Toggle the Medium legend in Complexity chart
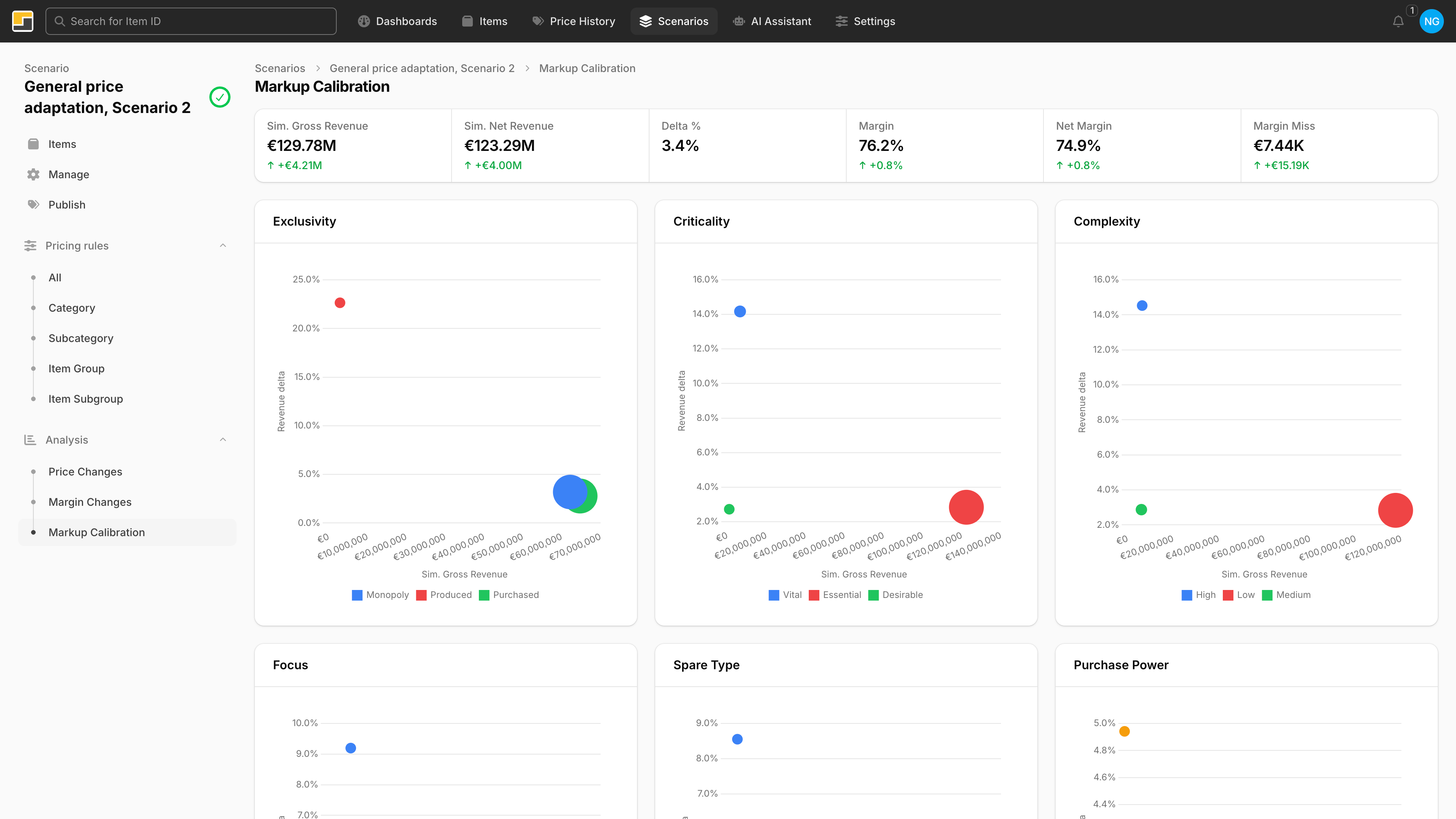This screenshot has width=1456, height=819. click(1287, 595)
